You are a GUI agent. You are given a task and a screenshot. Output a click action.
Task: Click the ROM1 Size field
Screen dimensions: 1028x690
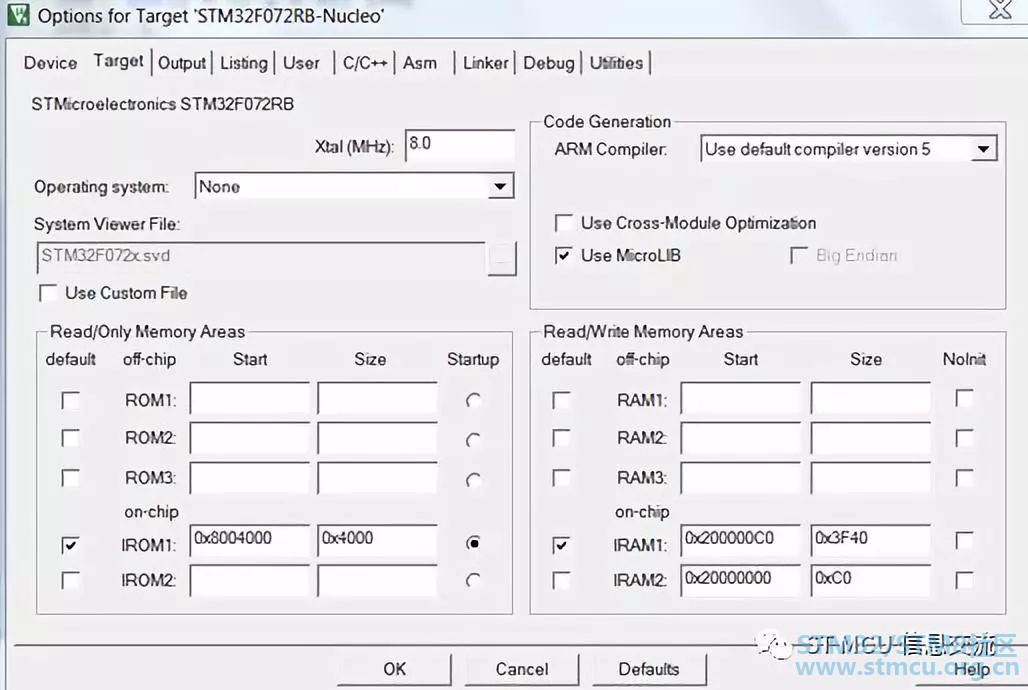[378, 398]
